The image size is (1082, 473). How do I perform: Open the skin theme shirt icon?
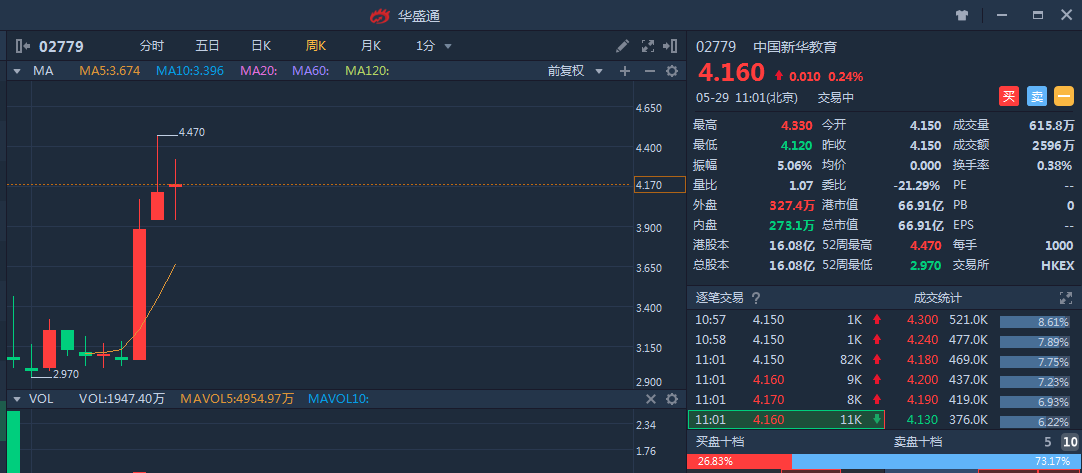tap(962, 16)
